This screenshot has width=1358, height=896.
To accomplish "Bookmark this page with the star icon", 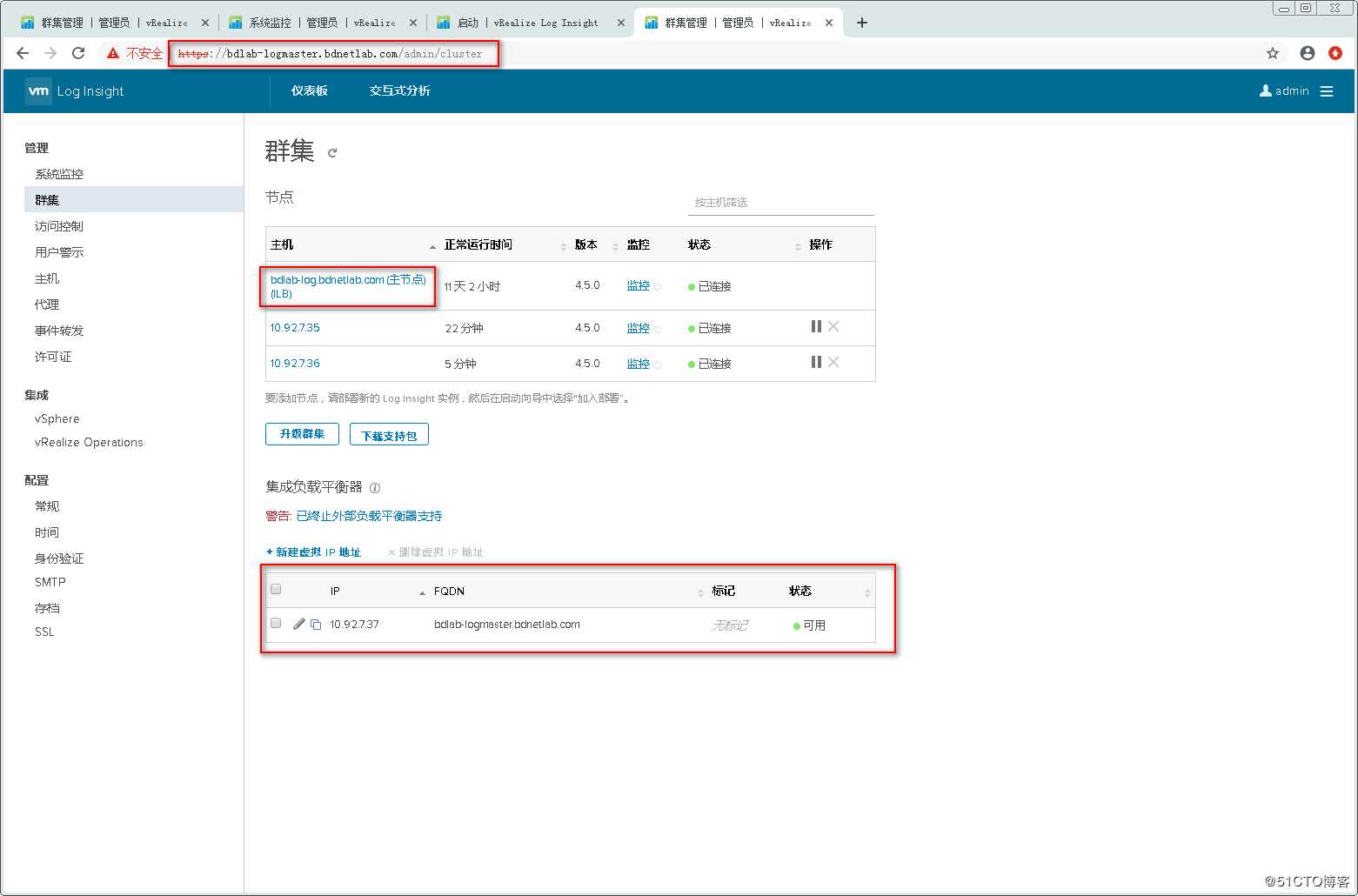I will [x=1273, y=53].
